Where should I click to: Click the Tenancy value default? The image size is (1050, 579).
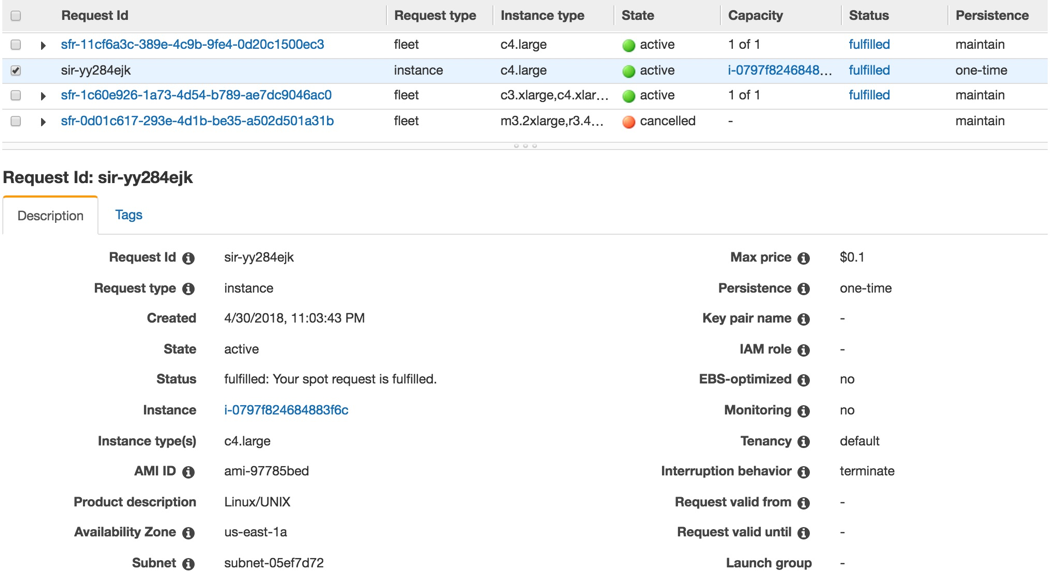coord(859,441)
